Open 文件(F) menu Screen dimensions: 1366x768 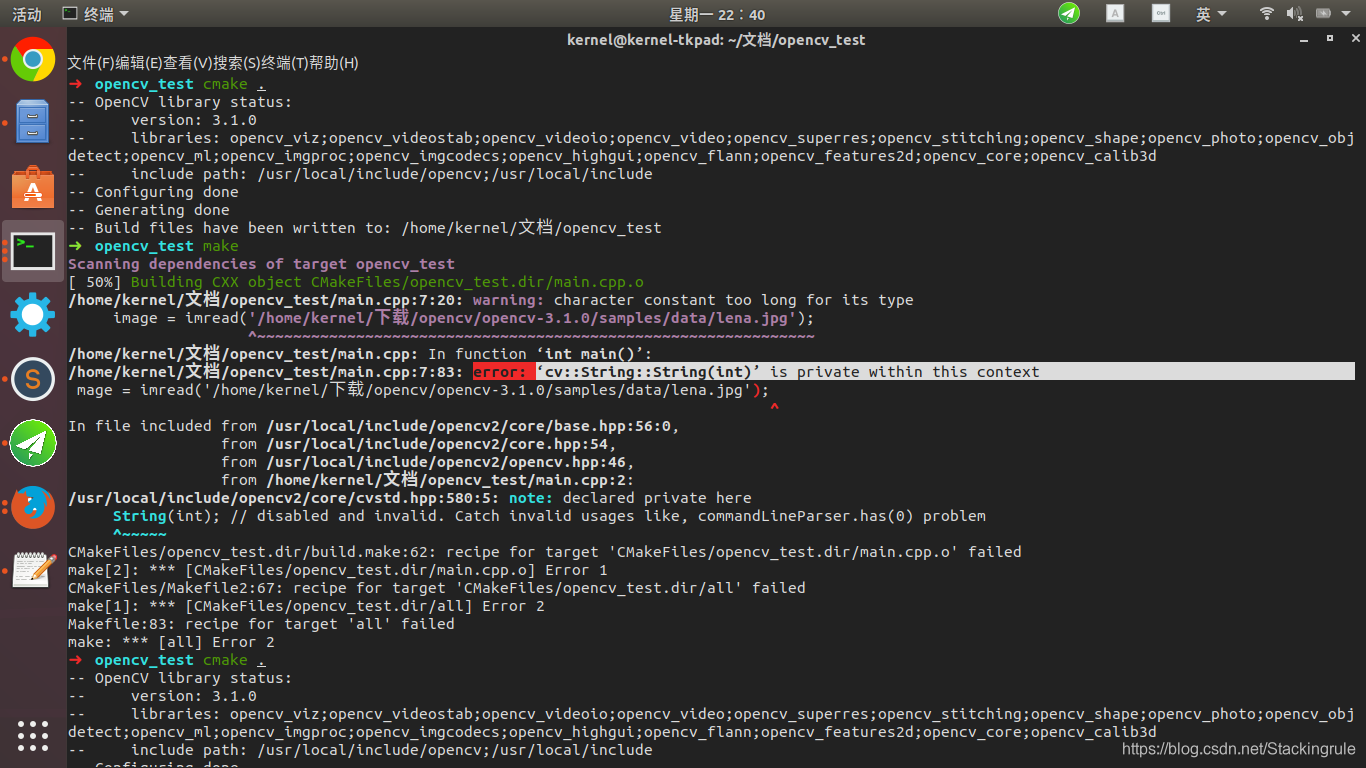pos(91,63)
